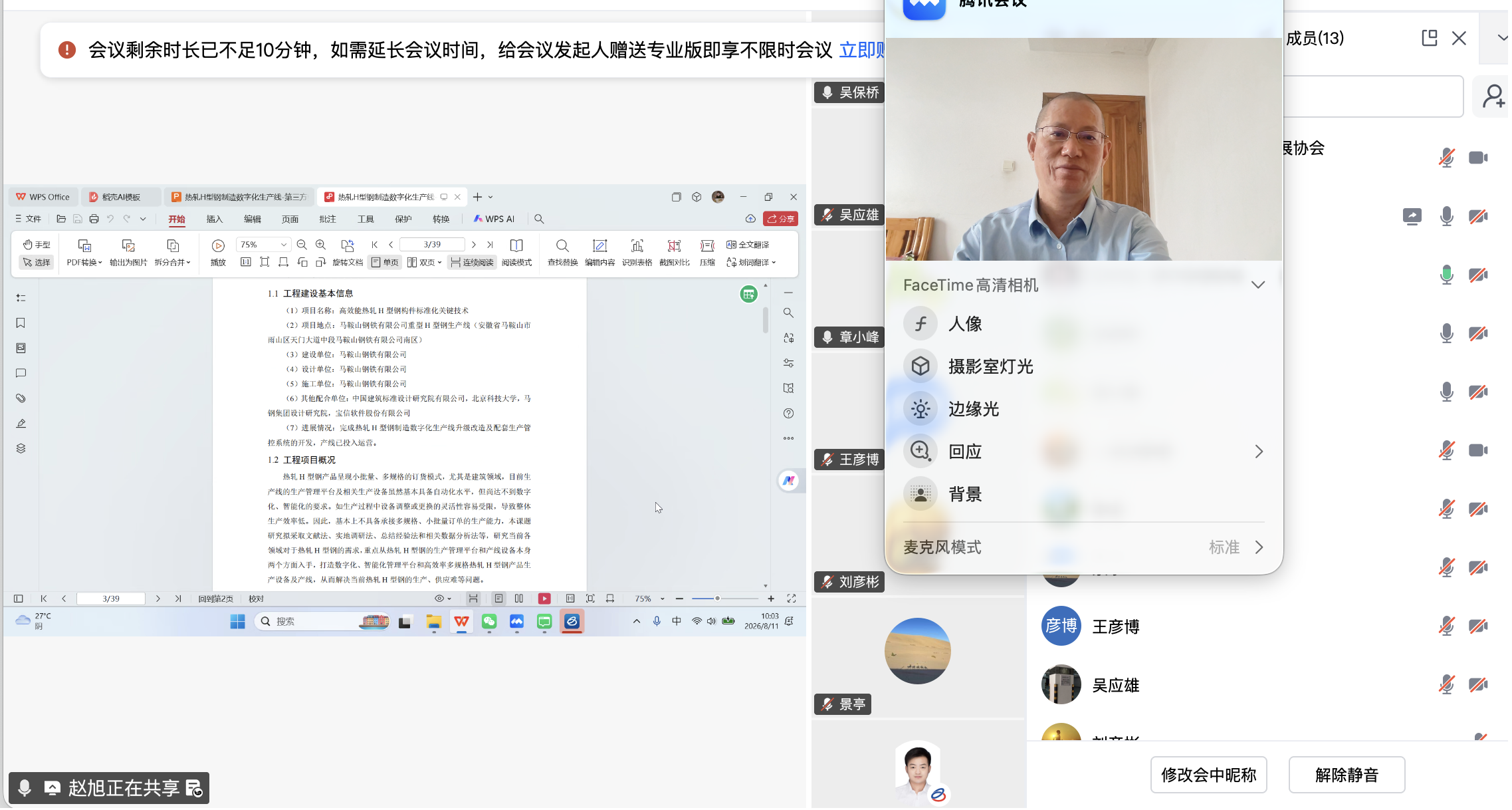Open the 双页 double page dropdown
The image size is (1512, 810).
pos(424,262)
